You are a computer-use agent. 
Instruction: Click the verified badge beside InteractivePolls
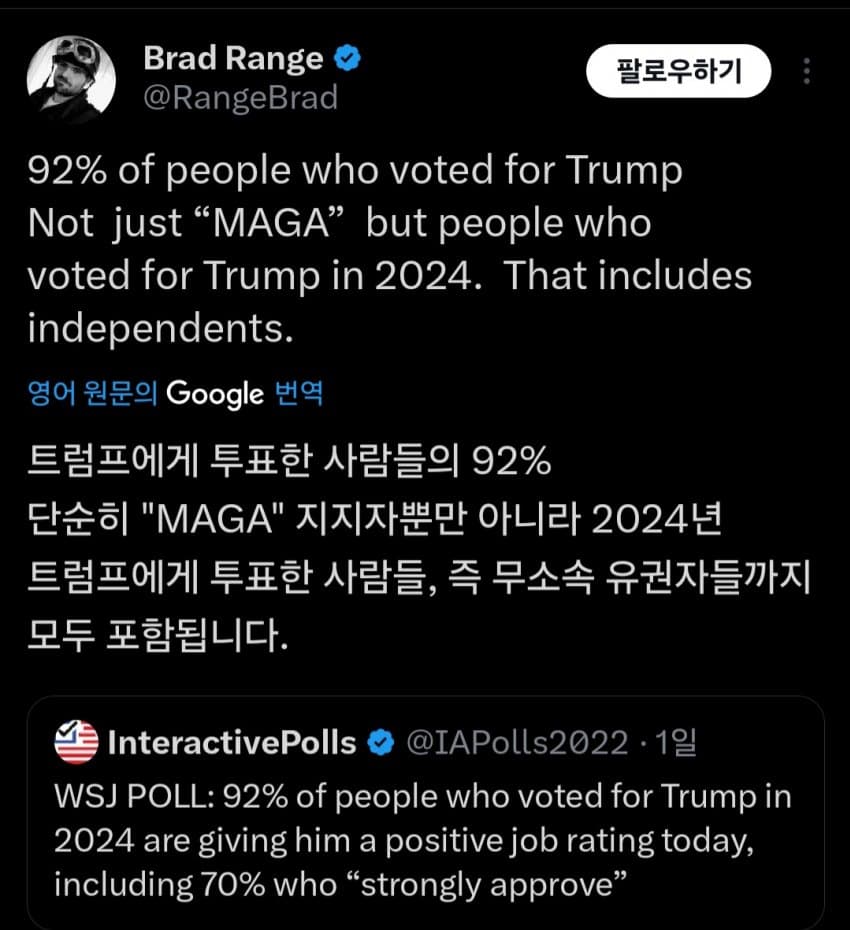pos(381,742)
